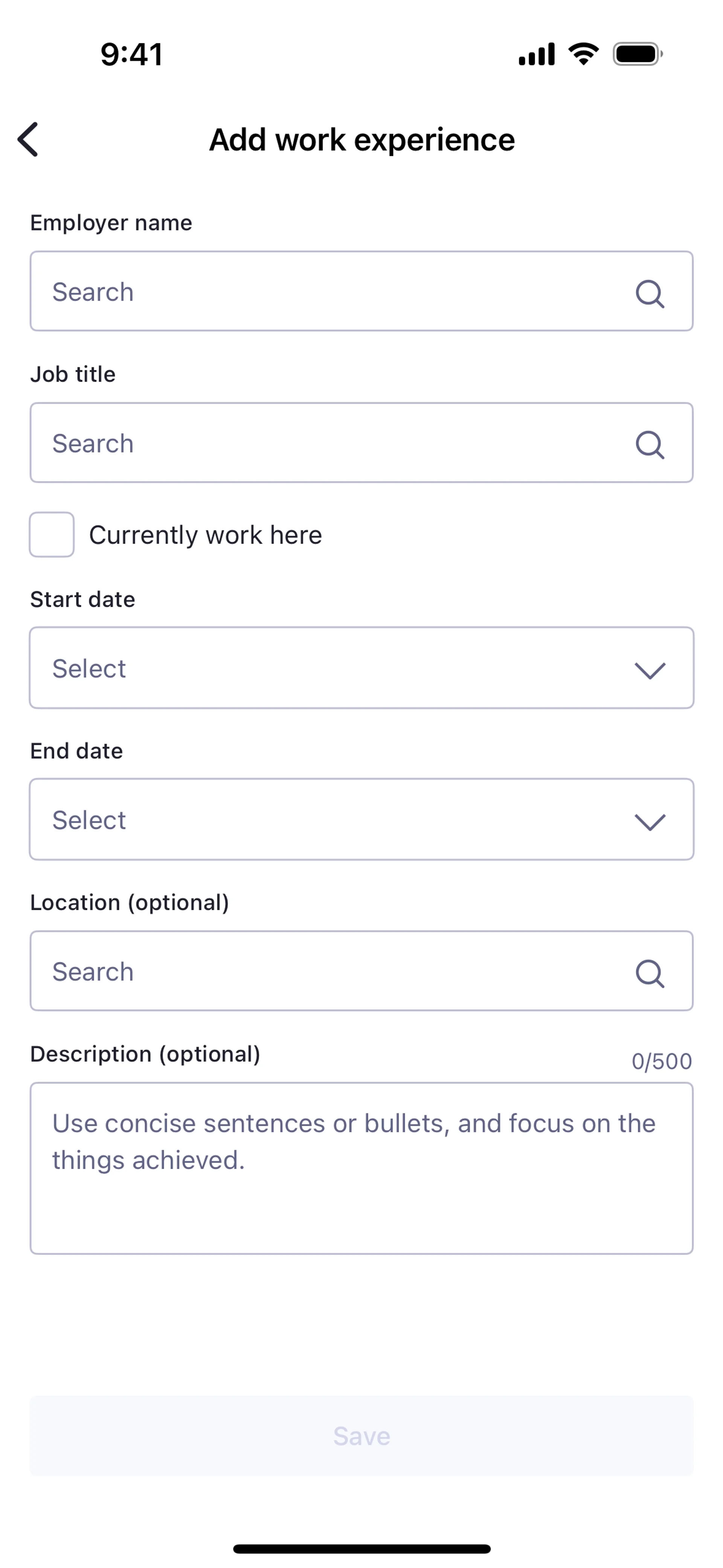Click the End date chevron arrow
Screen dimensions: 723x1568
point(649,822)
